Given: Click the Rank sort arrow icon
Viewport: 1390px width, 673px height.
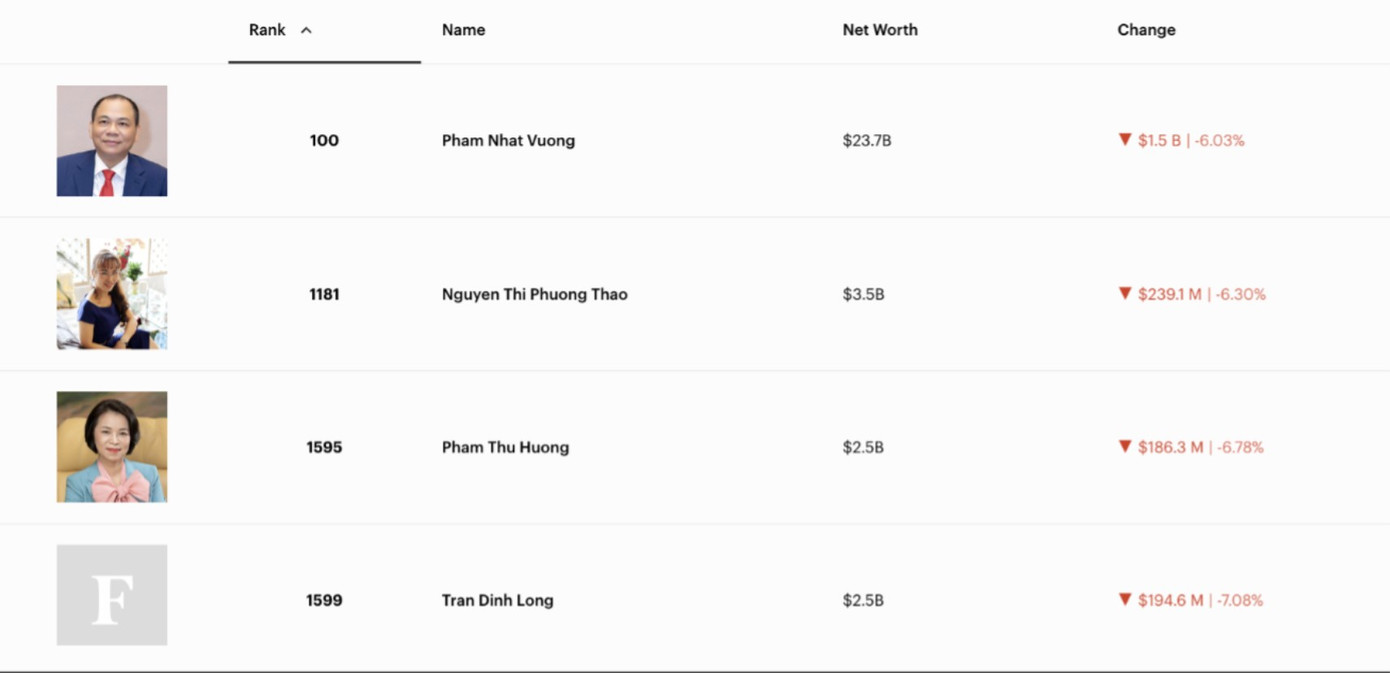Looking at the screenshot, I should 306,31.
